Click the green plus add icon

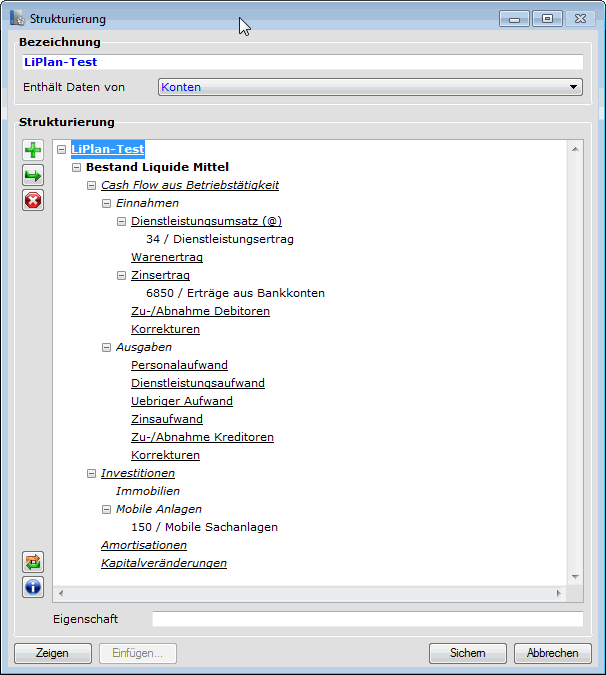pos(33,151)
